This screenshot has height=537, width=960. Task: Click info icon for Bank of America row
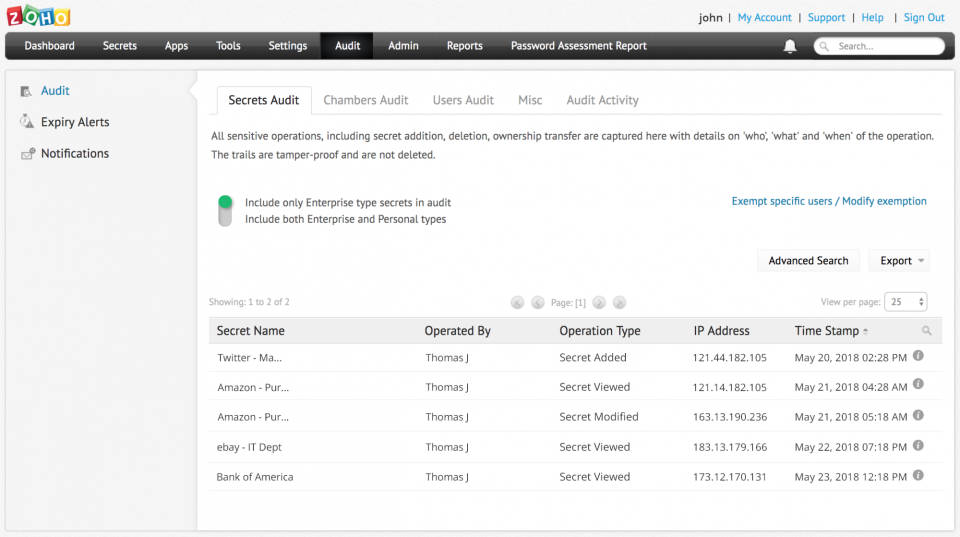918,475
